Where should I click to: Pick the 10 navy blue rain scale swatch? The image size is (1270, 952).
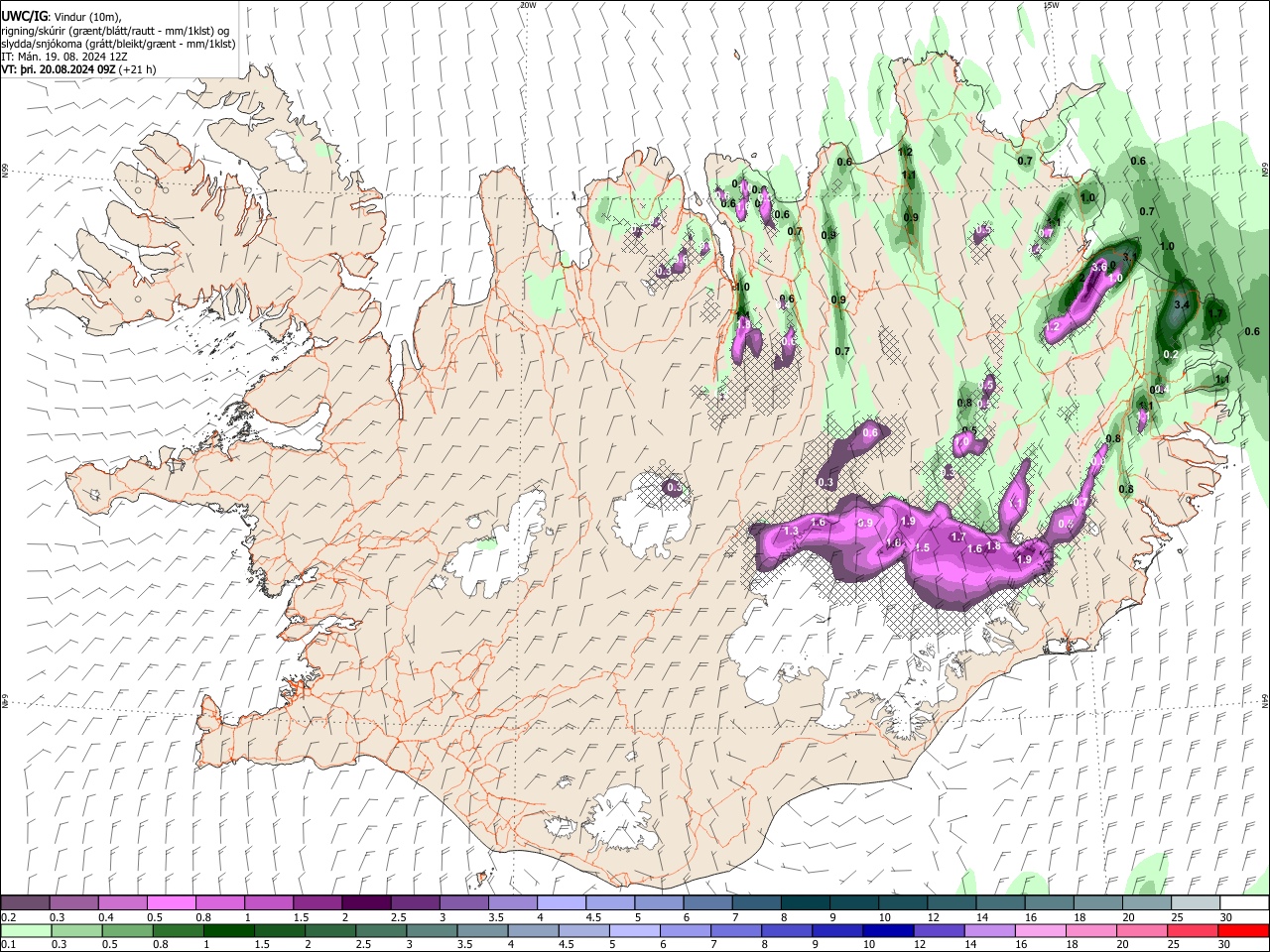pyautogui.click(x=886, y=930)
